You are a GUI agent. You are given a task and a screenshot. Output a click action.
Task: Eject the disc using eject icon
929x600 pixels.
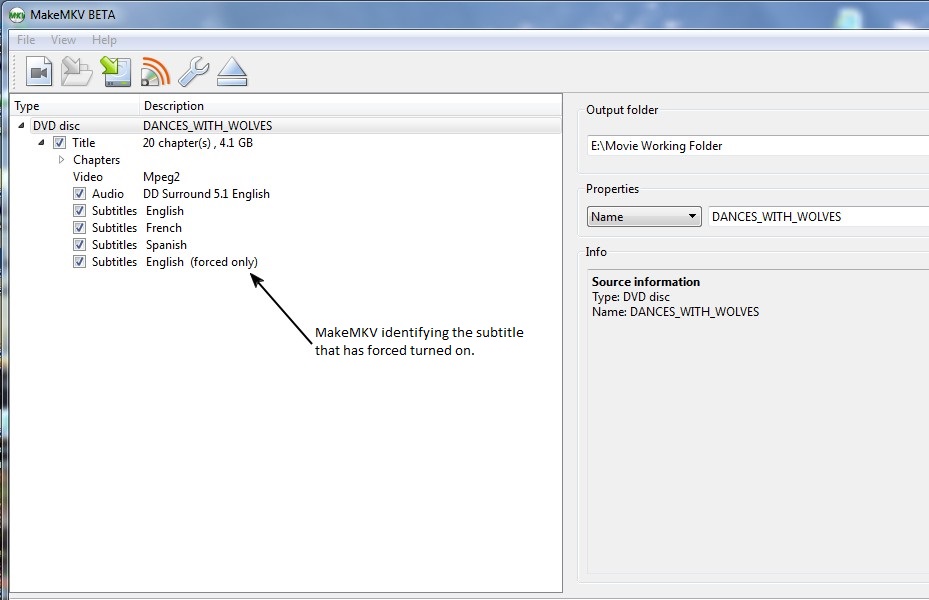click(232, 72)
